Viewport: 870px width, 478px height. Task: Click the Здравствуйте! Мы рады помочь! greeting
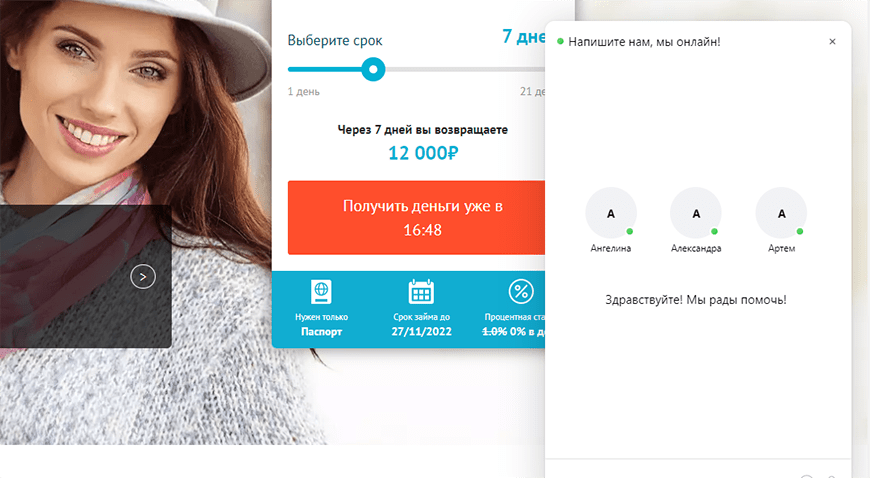click(x=696, y=300)
